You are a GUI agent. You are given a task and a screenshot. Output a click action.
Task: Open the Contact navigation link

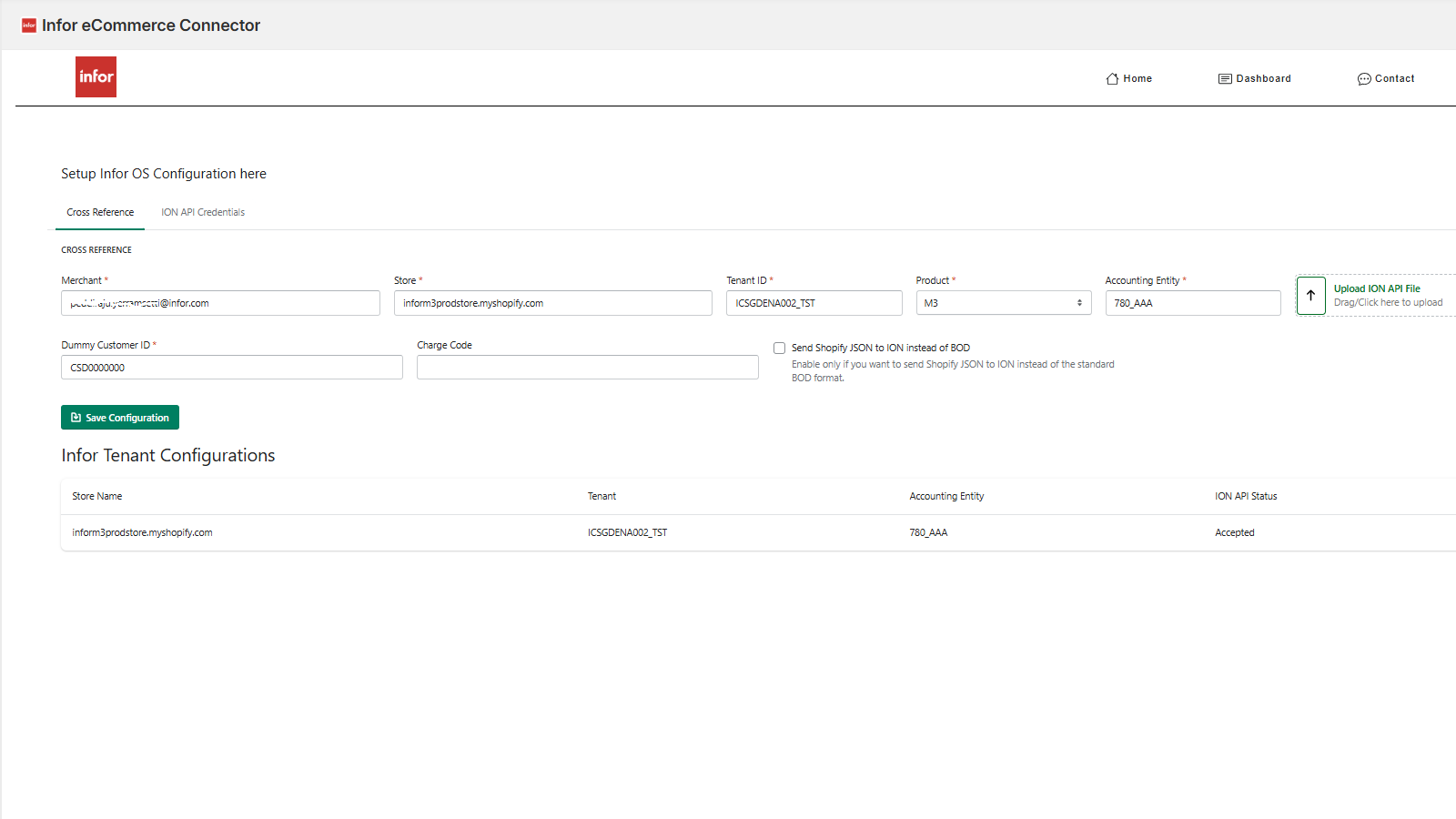1386,78
